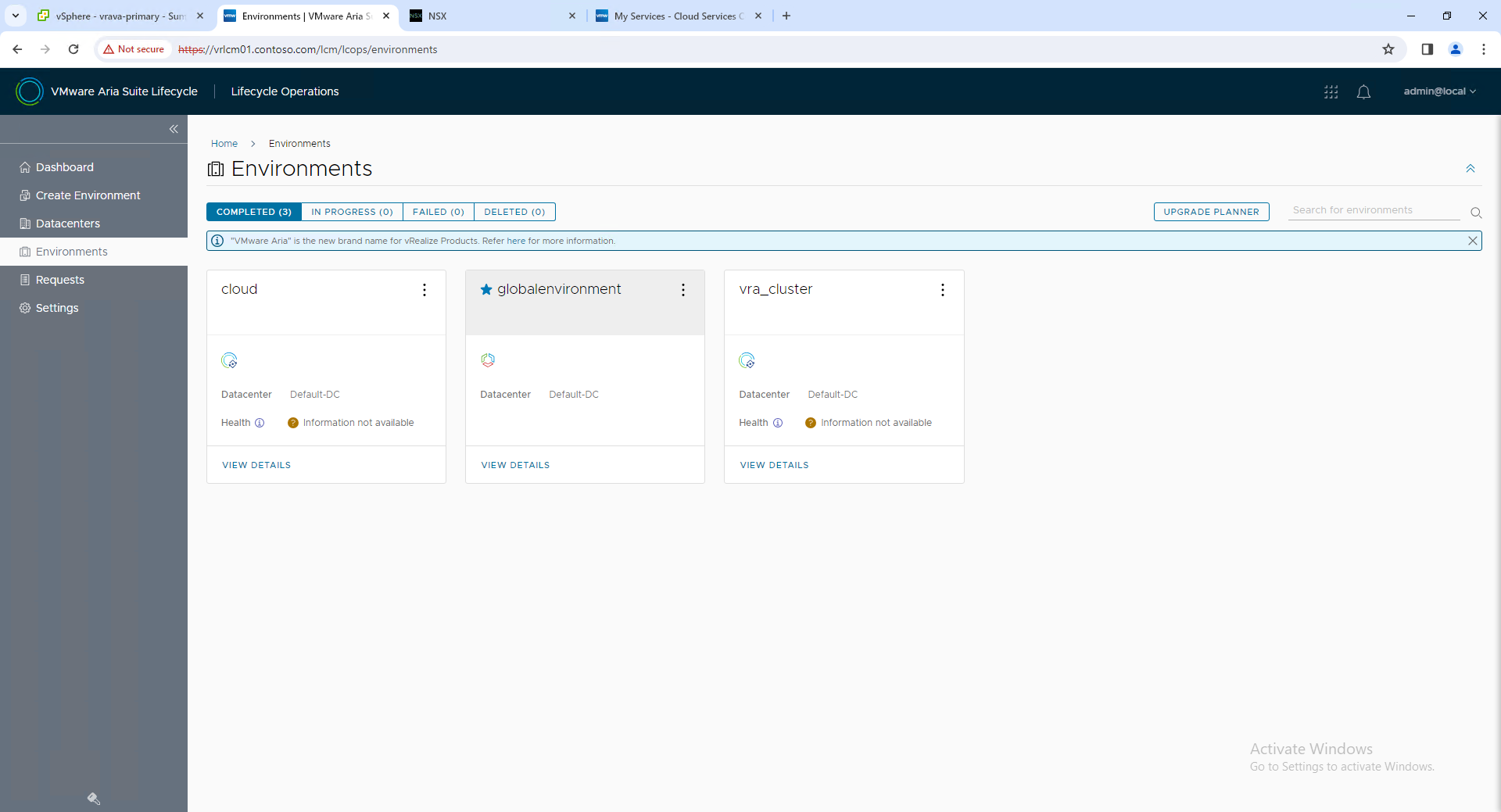Image resolution: width=1501 pixels, height=812 pixels.
Task: Click Health info icon on cloud card
Action: 260,423
